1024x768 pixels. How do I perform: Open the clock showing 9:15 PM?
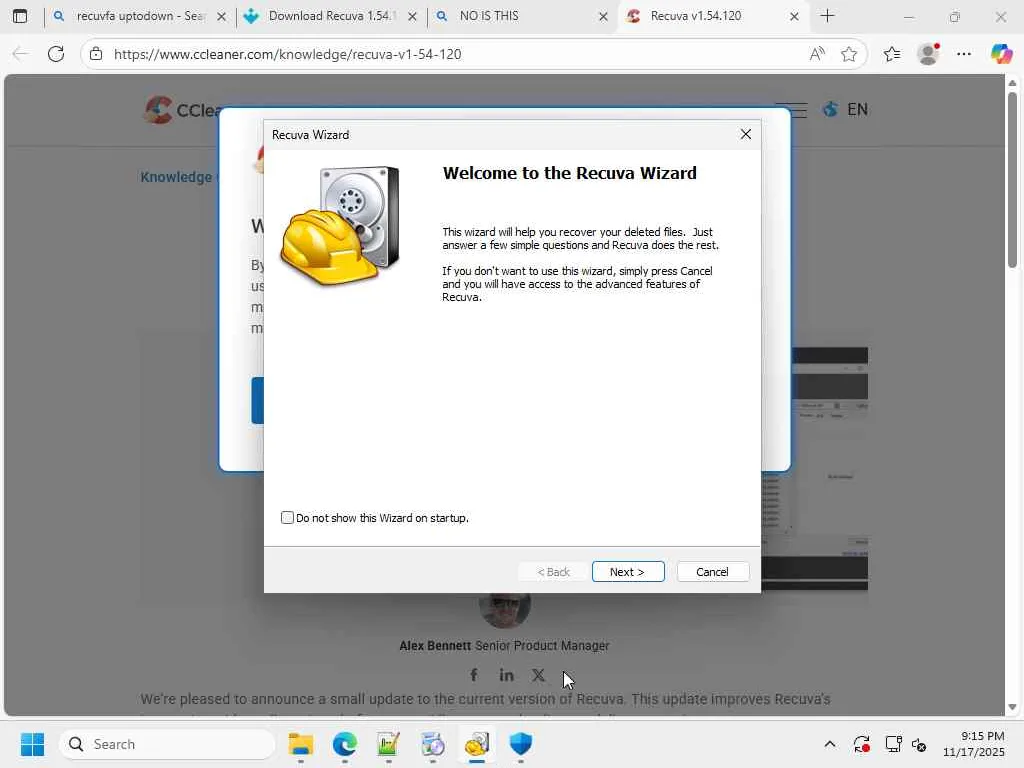[x=973, y=744]
